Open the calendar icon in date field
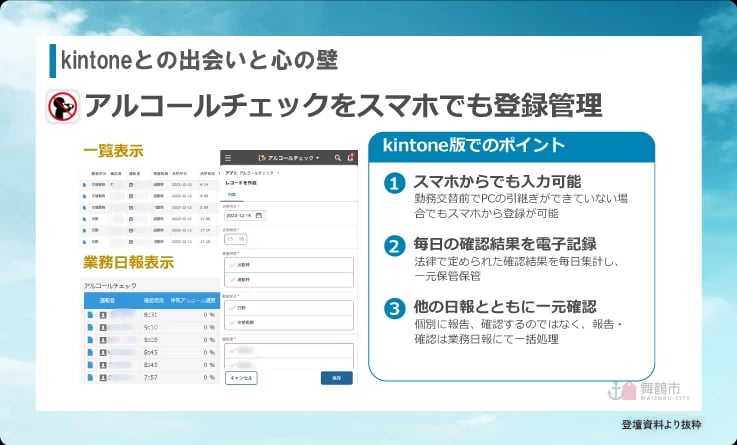This screenshot has height=445, width=737. [x=259, y=215]
